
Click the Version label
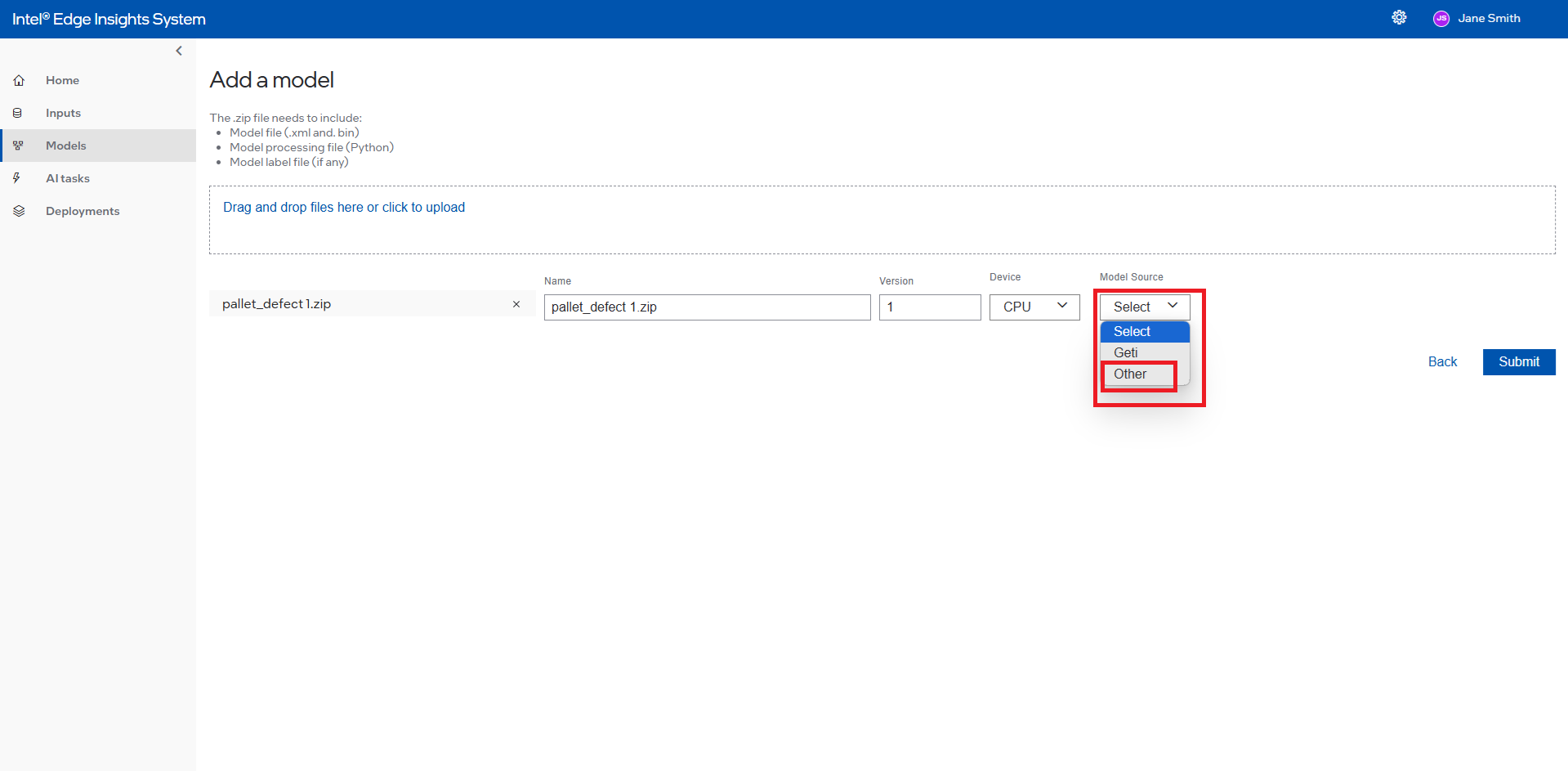click(896, 281)
